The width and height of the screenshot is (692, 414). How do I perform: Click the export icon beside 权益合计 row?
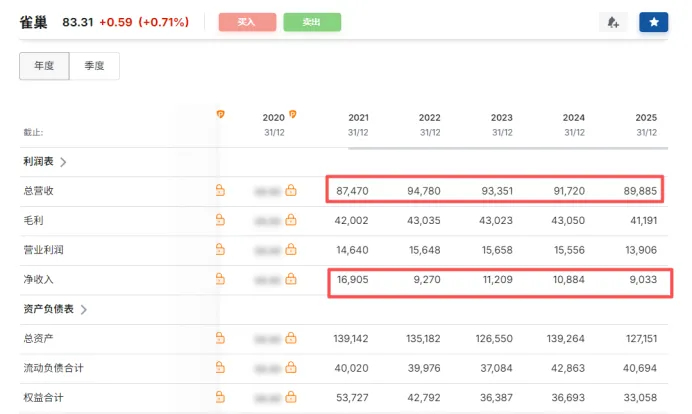click(220, 398)
